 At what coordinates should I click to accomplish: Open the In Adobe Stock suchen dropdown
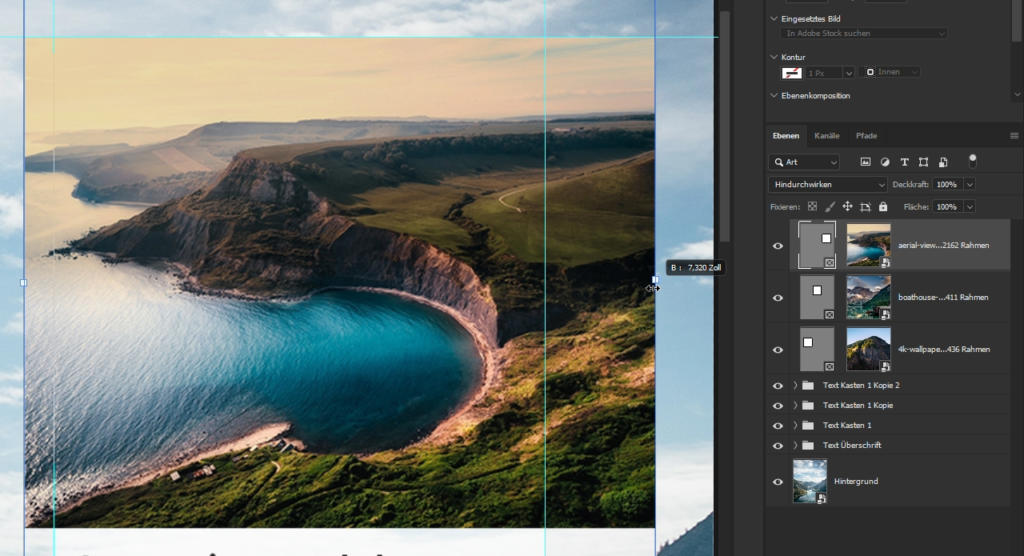[863, 33]
